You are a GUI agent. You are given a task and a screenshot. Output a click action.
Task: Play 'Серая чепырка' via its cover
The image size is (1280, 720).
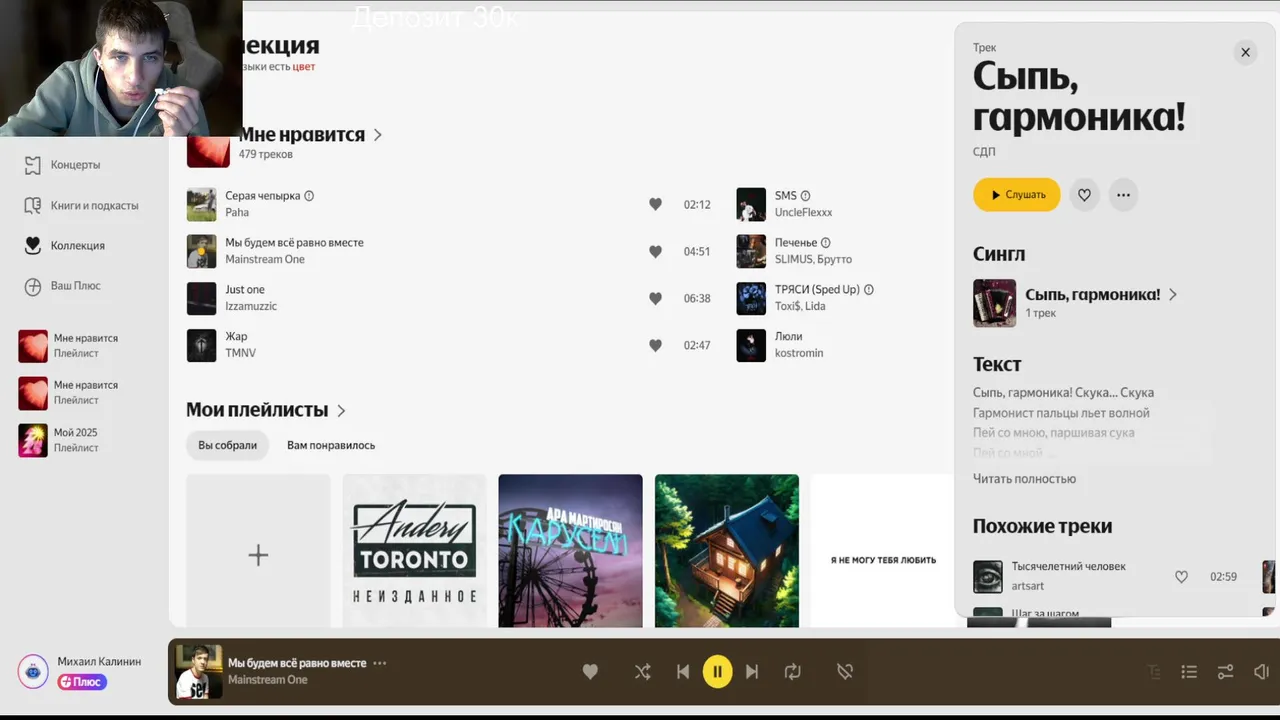coord(201,204)
